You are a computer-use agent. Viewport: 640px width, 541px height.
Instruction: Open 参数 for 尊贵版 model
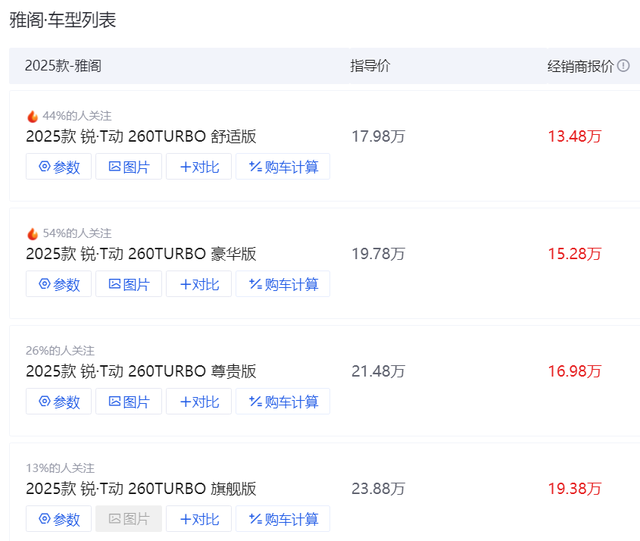tap(59, 401)
